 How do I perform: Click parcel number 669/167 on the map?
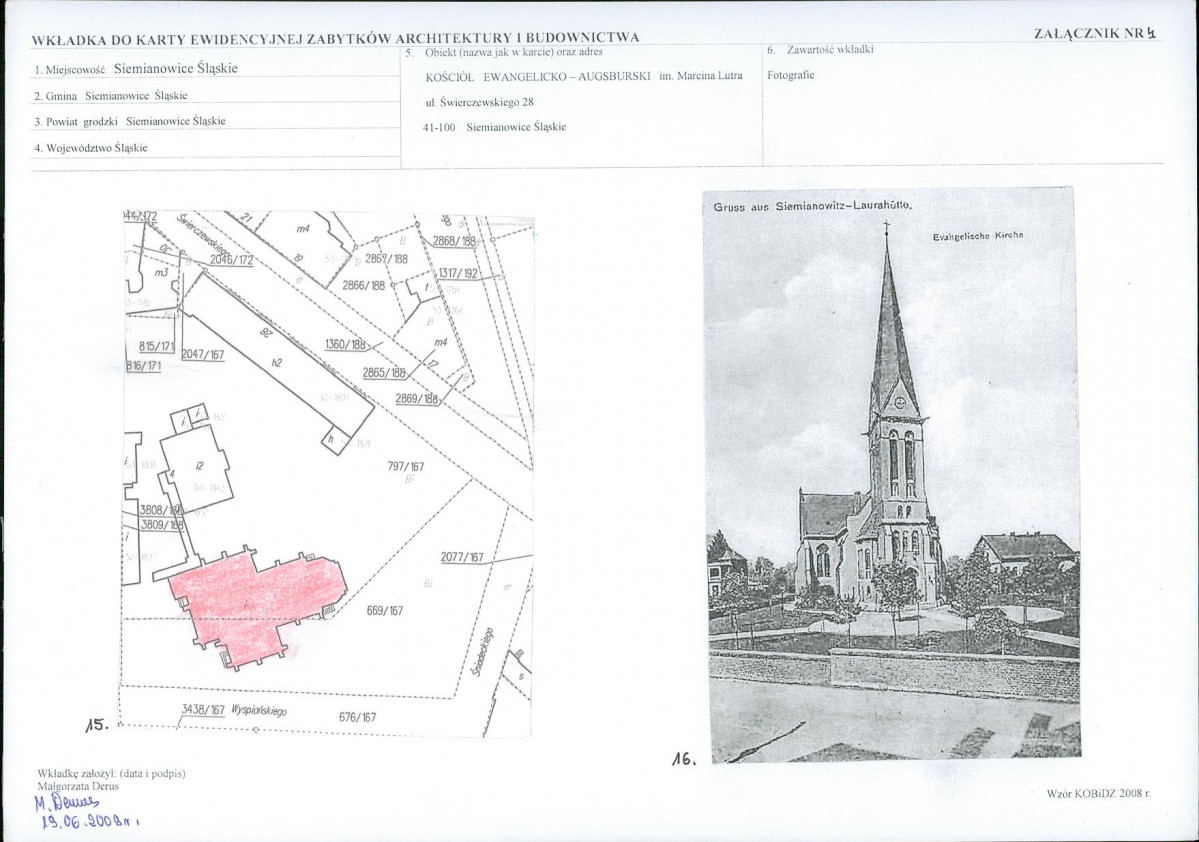385,610
